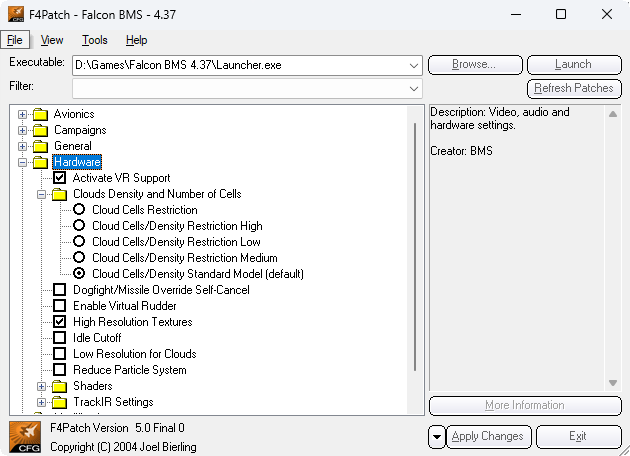Expand the TrackIR Settings subfolder
This screenshot has height=456, width=630.
click(x=41, y=403)
